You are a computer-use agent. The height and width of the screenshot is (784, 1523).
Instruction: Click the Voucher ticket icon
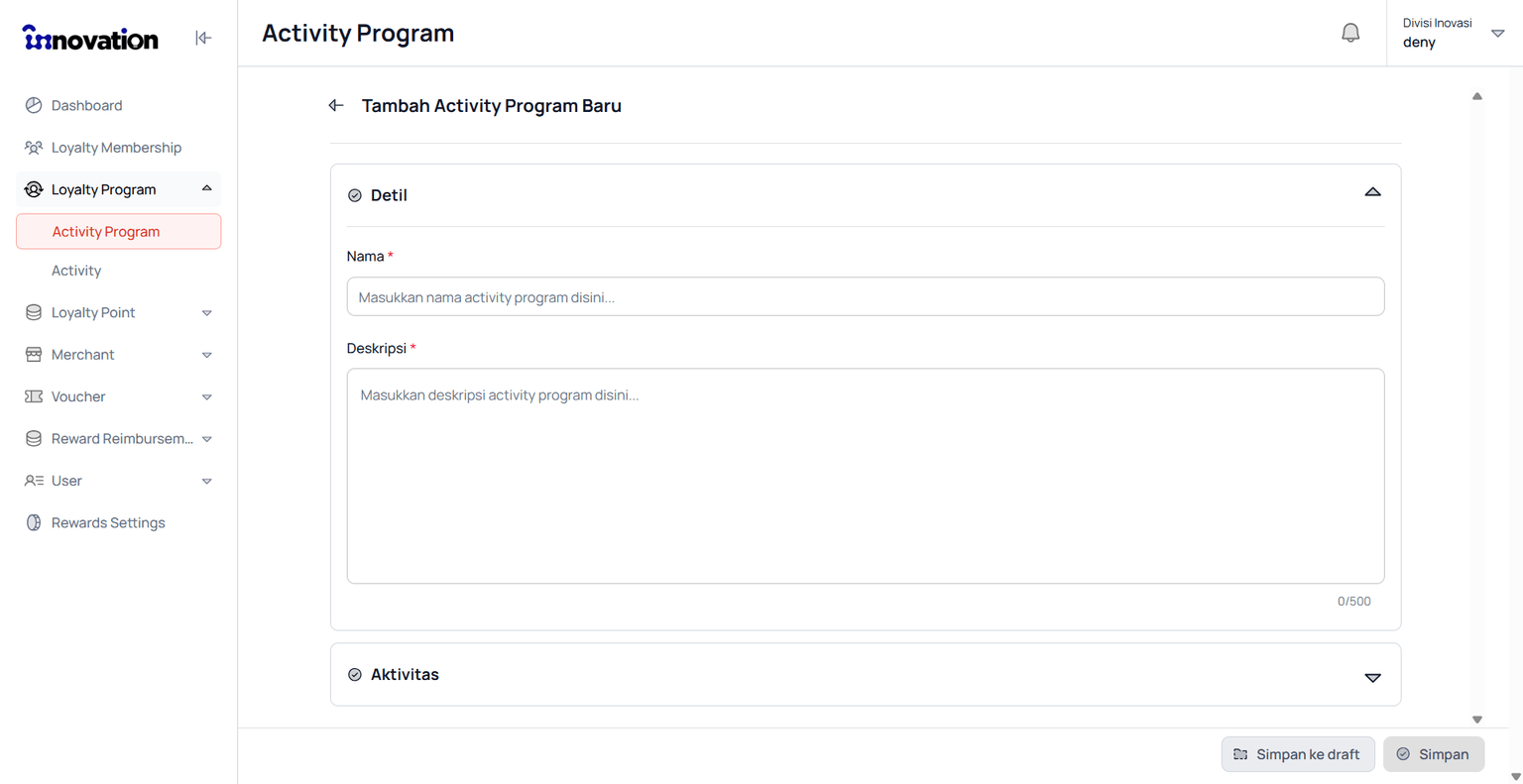(x=34, y=396)
